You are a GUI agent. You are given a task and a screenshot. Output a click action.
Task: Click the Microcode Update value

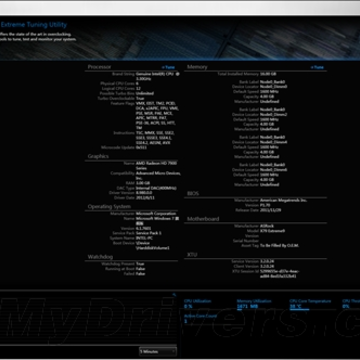coord(141,147)
